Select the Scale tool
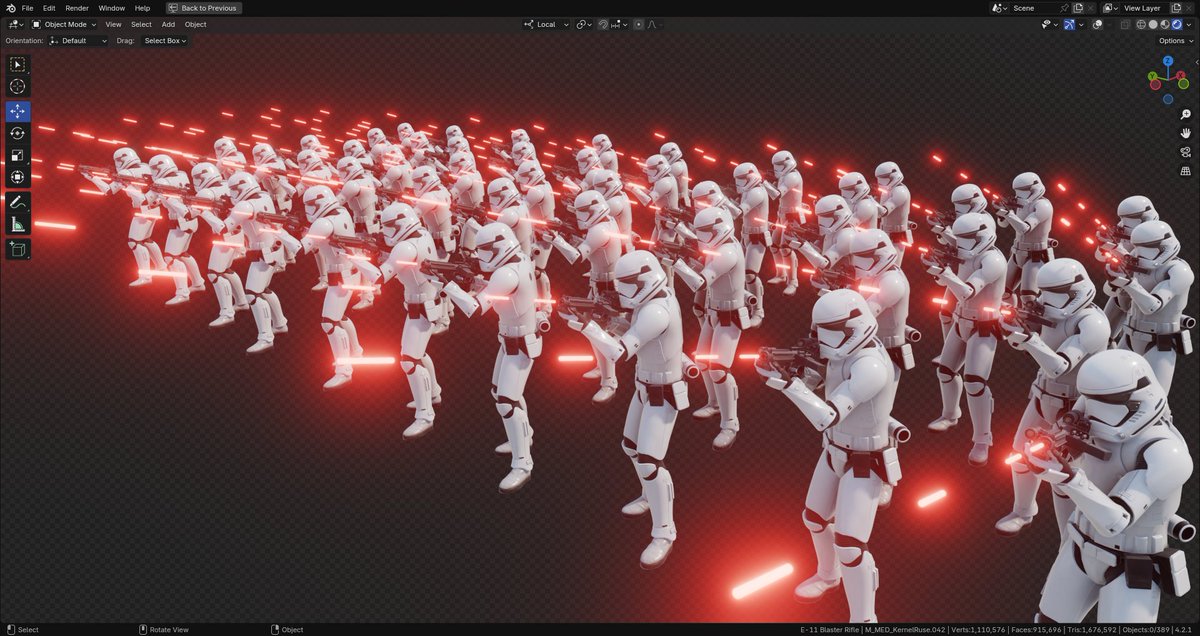Screen dimensions: 1200x636 18,156
